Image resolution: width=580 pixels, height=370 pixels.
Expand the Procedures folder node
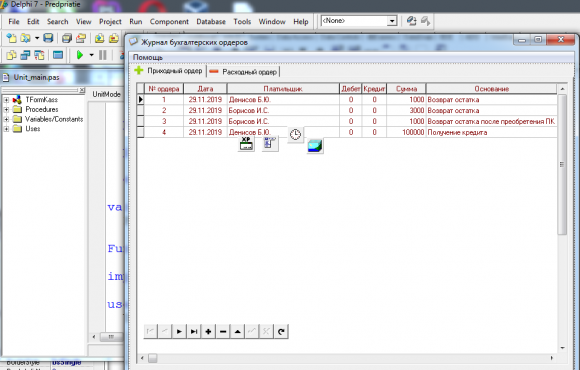click(6, 109)
